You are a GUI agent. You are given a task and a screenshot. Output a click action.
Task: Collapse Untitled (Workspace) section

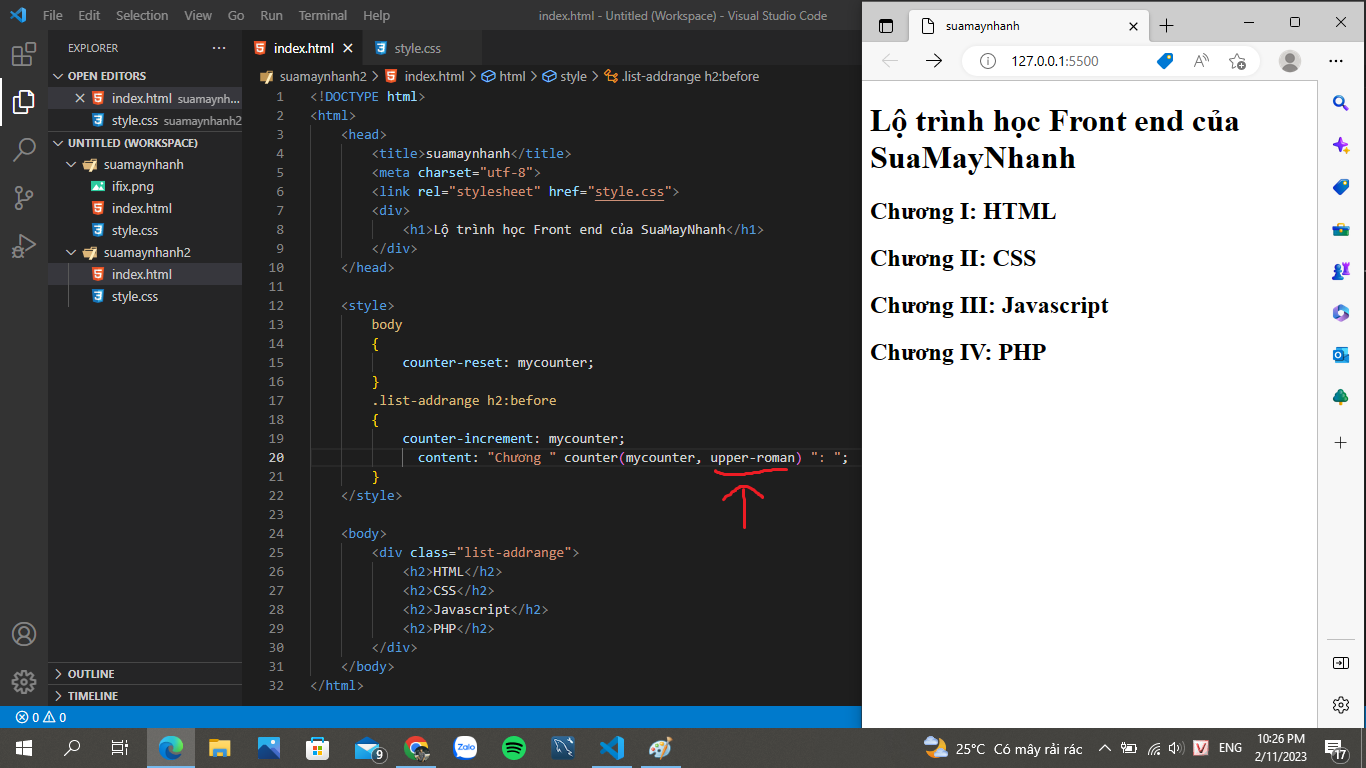(145, 143)
